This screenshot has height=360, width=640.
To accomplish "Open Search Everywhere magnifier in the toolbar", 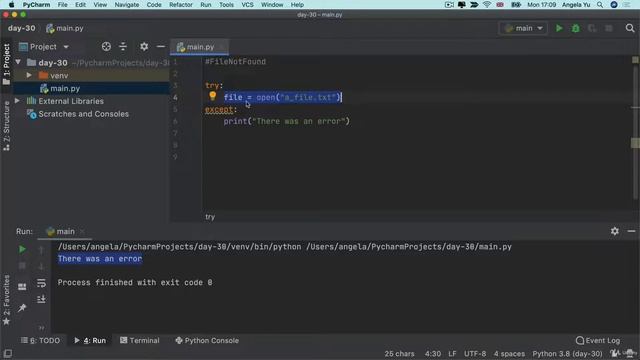I will 630,28.
